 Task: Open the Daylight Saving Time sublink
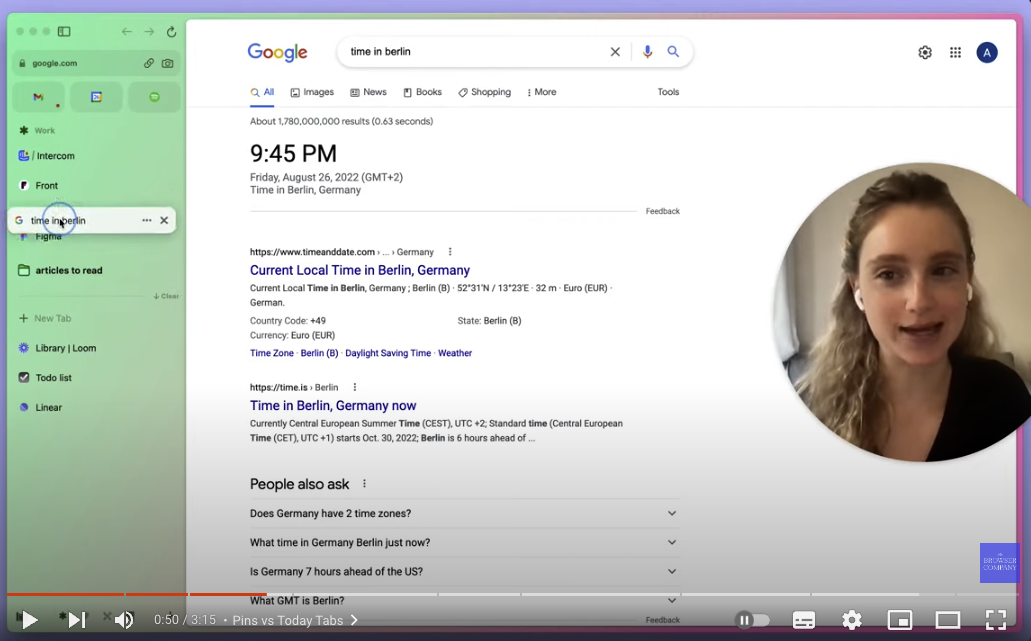(x=388, y=353)
